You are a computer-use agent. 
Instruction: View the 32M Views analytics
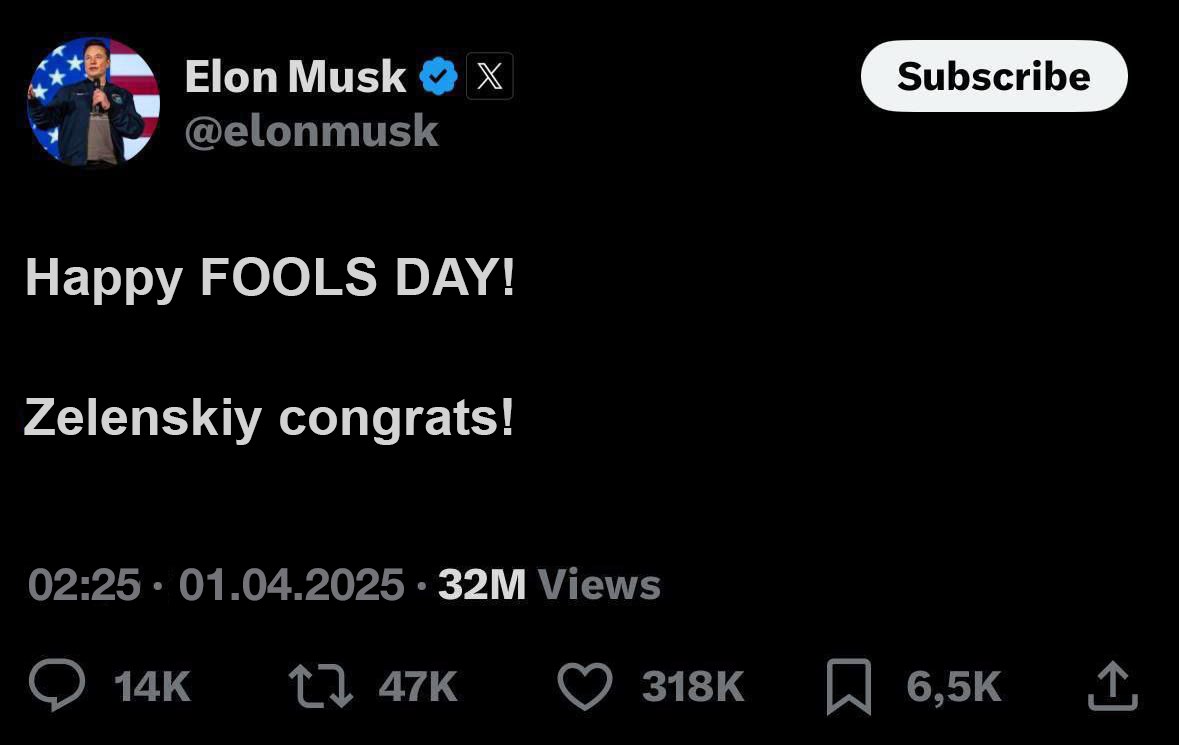tap(549, 585)
